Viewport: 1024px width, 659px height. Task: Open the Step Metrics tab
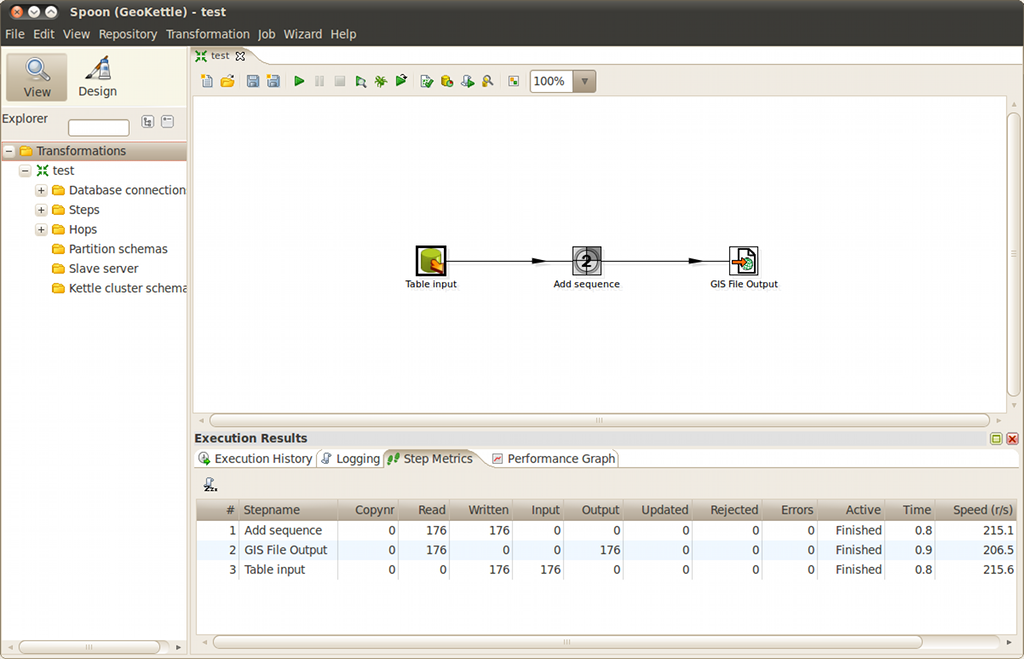pyautogui.click(x=430, y=458)
